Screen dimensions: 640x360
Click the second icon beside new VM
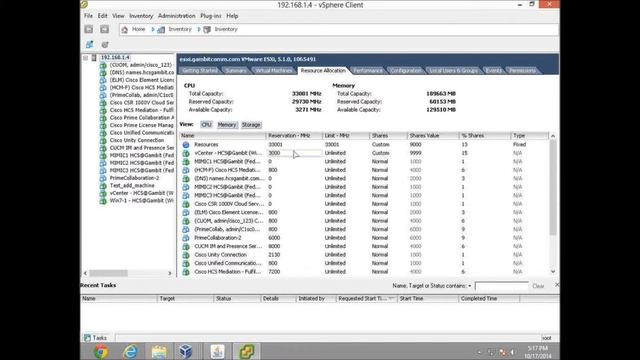tap(105, 44)
